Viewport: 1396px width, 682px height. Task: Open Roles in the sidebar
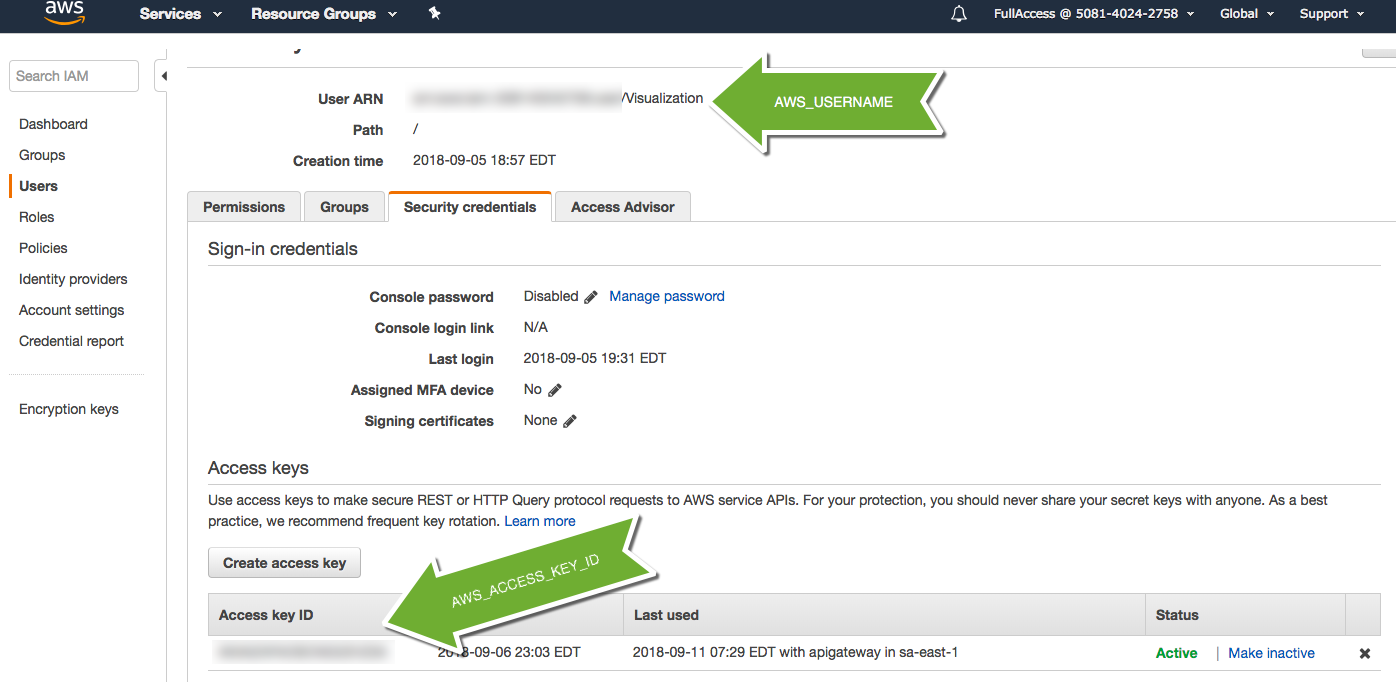click(x=37, y=217)
